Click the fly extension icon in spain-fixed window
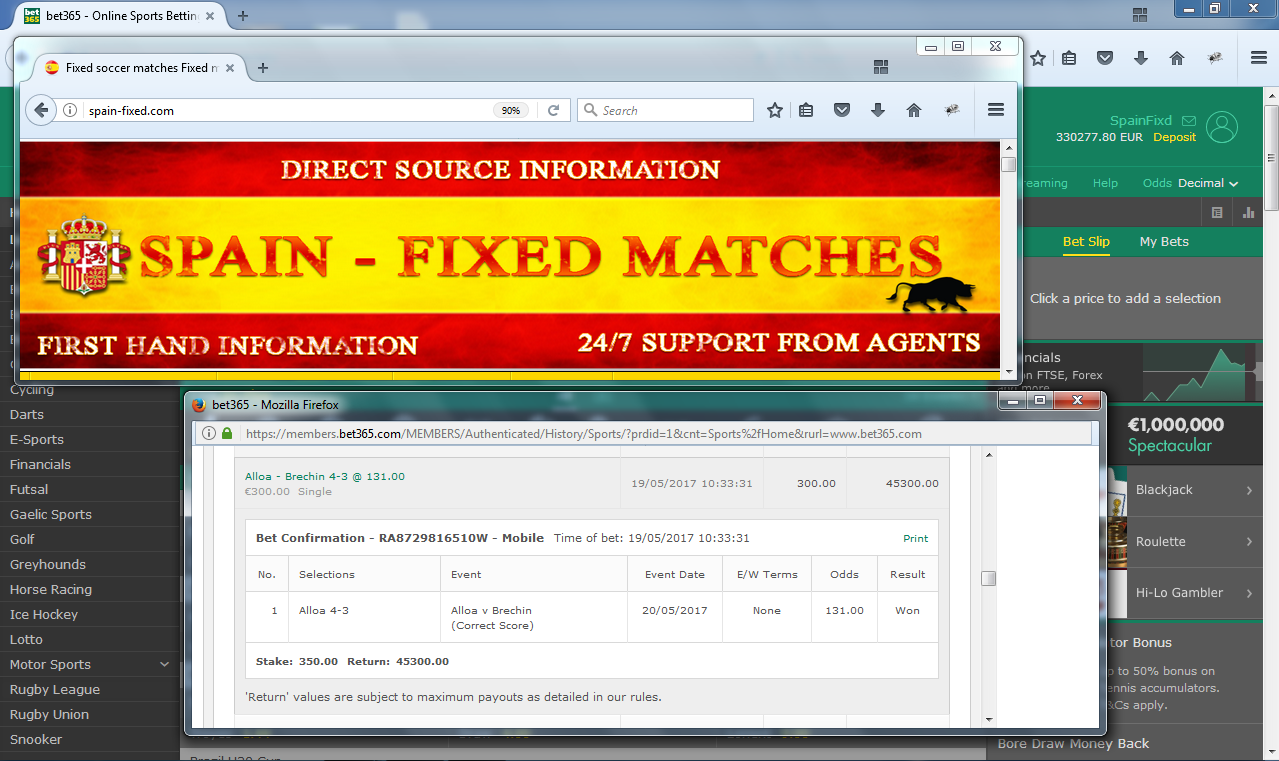Screen dimensions: 1279x761 (x=953, y=110)
